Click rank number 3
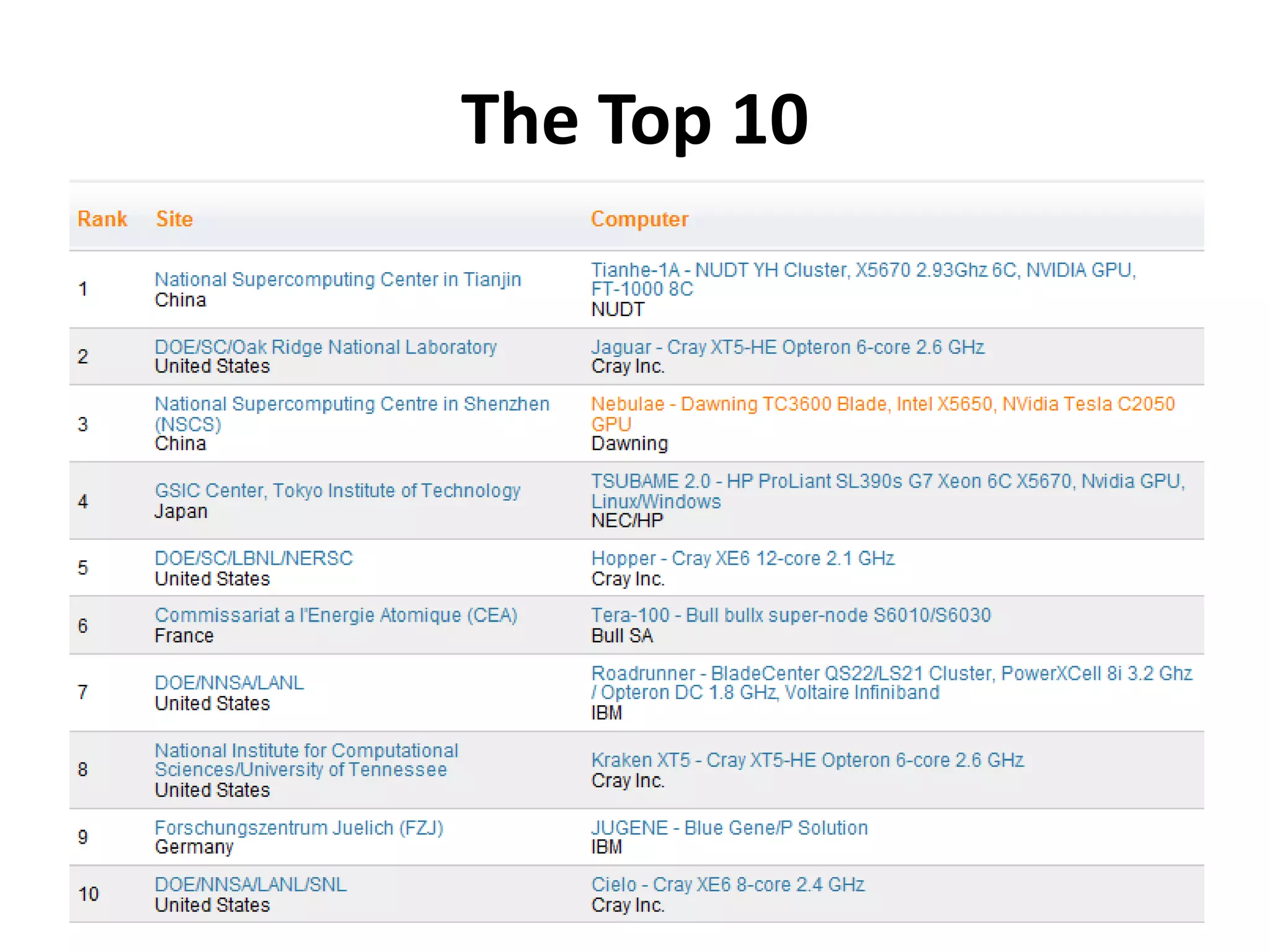 pos(83,424)
